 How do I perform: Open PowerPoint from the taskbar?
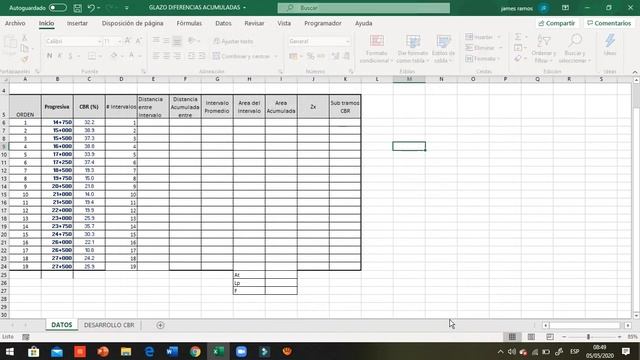(x=103, y=351)
